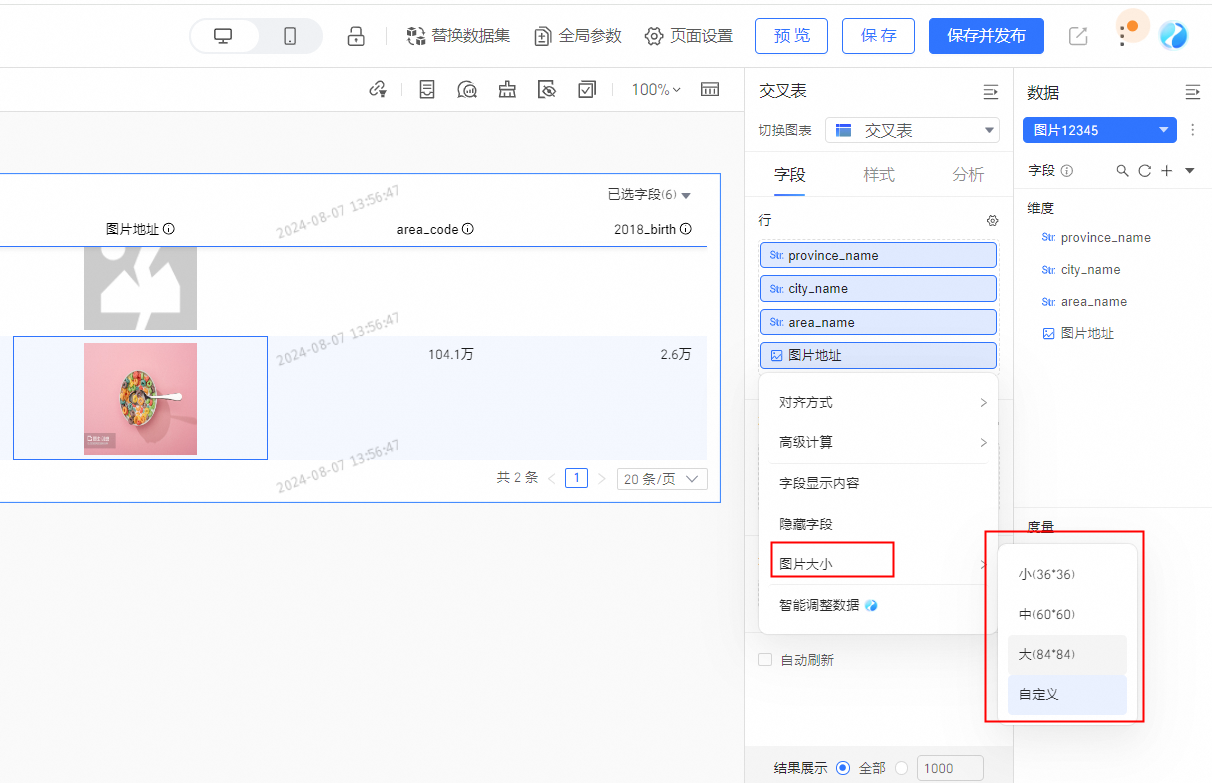Screen dimensions: 1212x783
Task: Click the 保存并发布 button
Action: pyautogui.click(x=986, y=36)
